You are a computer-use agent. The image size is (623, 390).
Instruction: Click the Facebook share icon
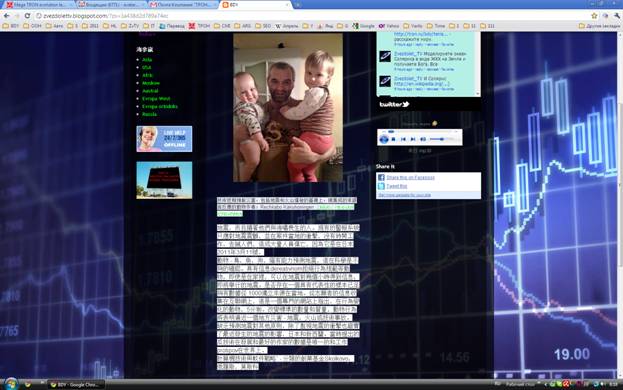click(x=381, y=178)
